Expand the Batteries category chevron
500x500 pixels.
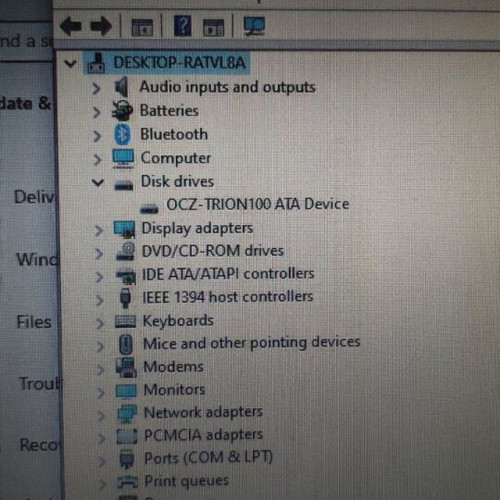96,112
